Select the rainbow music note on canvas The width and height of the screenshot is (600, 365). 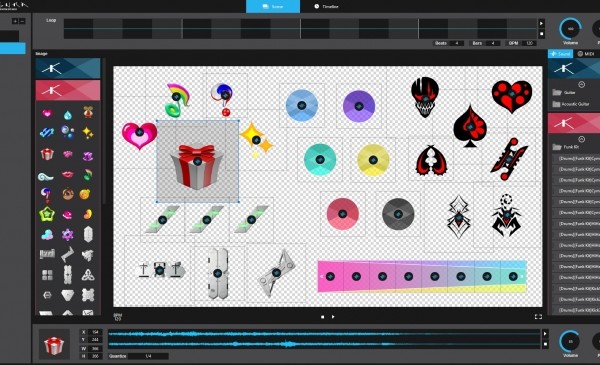pyautogui.click(x=177, y=100)
